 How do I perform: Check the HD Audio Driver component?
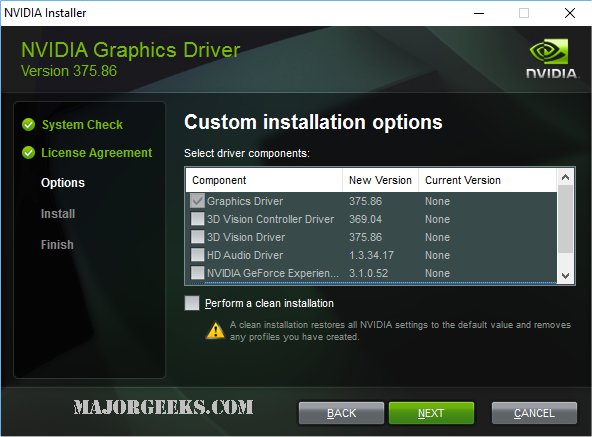coord(197,255)
